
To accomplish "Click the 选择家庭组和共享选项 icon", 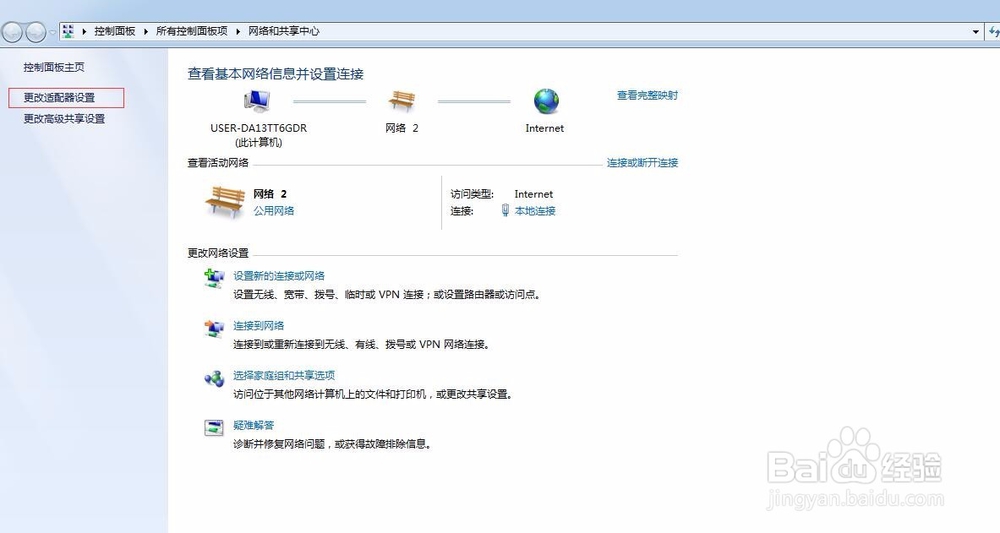I will tap(214, 378).
